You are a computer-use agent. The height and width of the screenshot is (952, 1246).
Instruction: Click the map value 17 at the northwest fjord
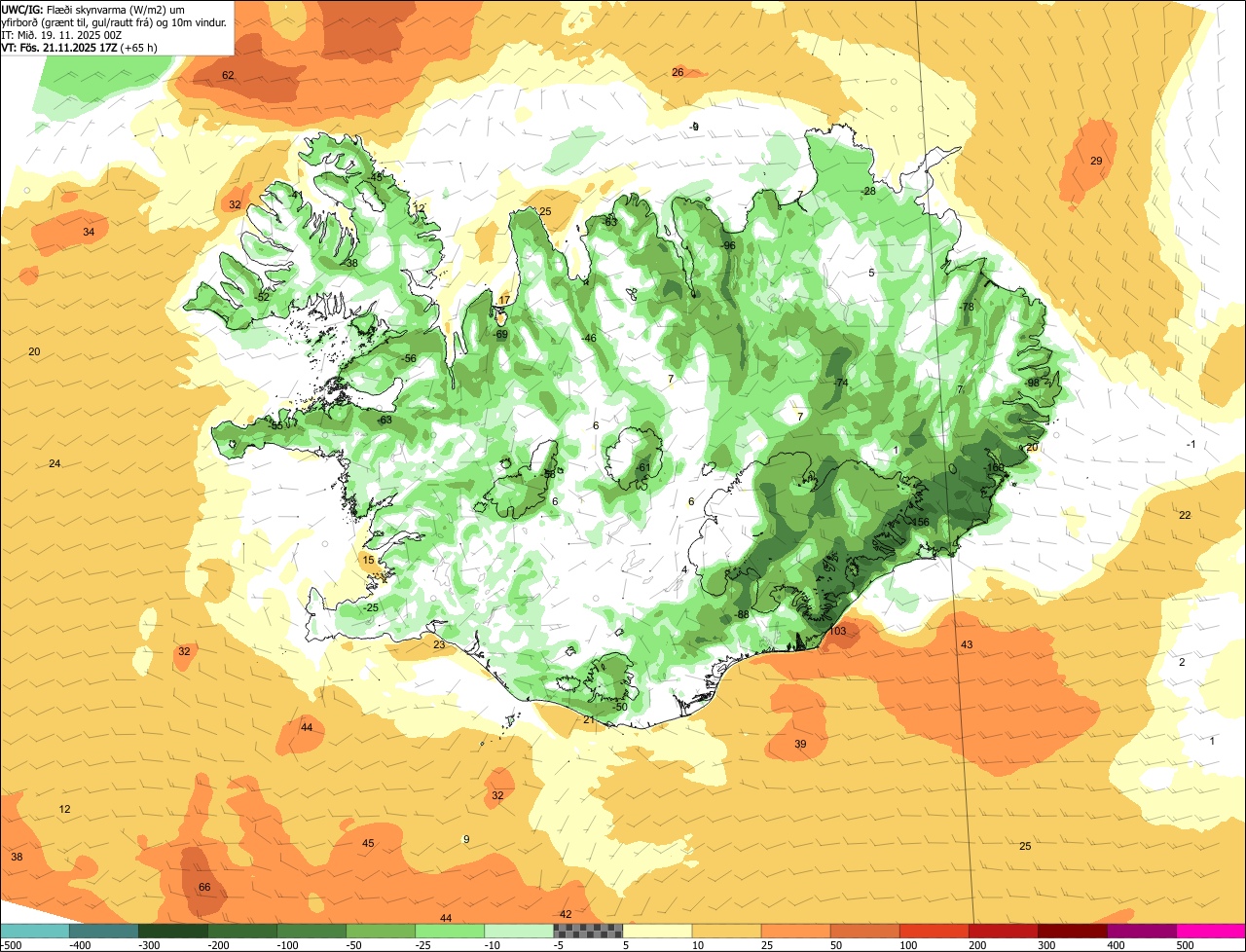click(504, 299)
